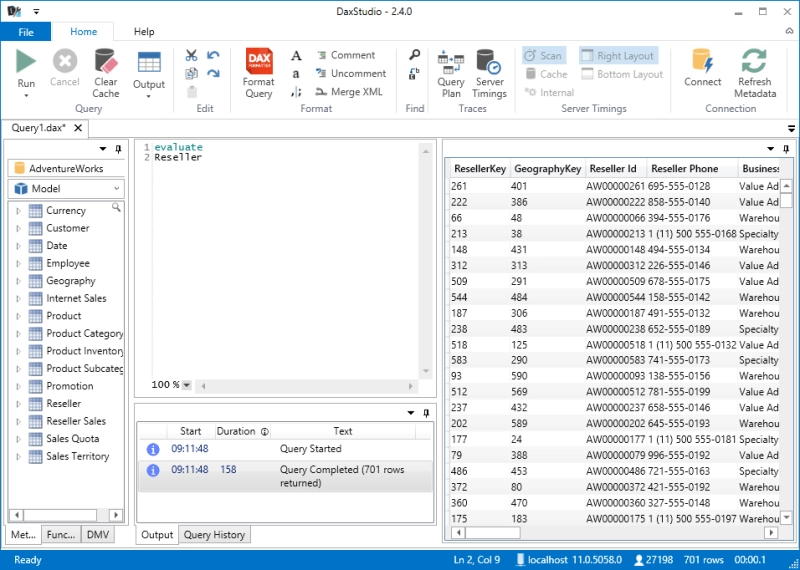Viewport: 800px width, 570px height.
Task: Select the Promotion table
Action: 69,386
